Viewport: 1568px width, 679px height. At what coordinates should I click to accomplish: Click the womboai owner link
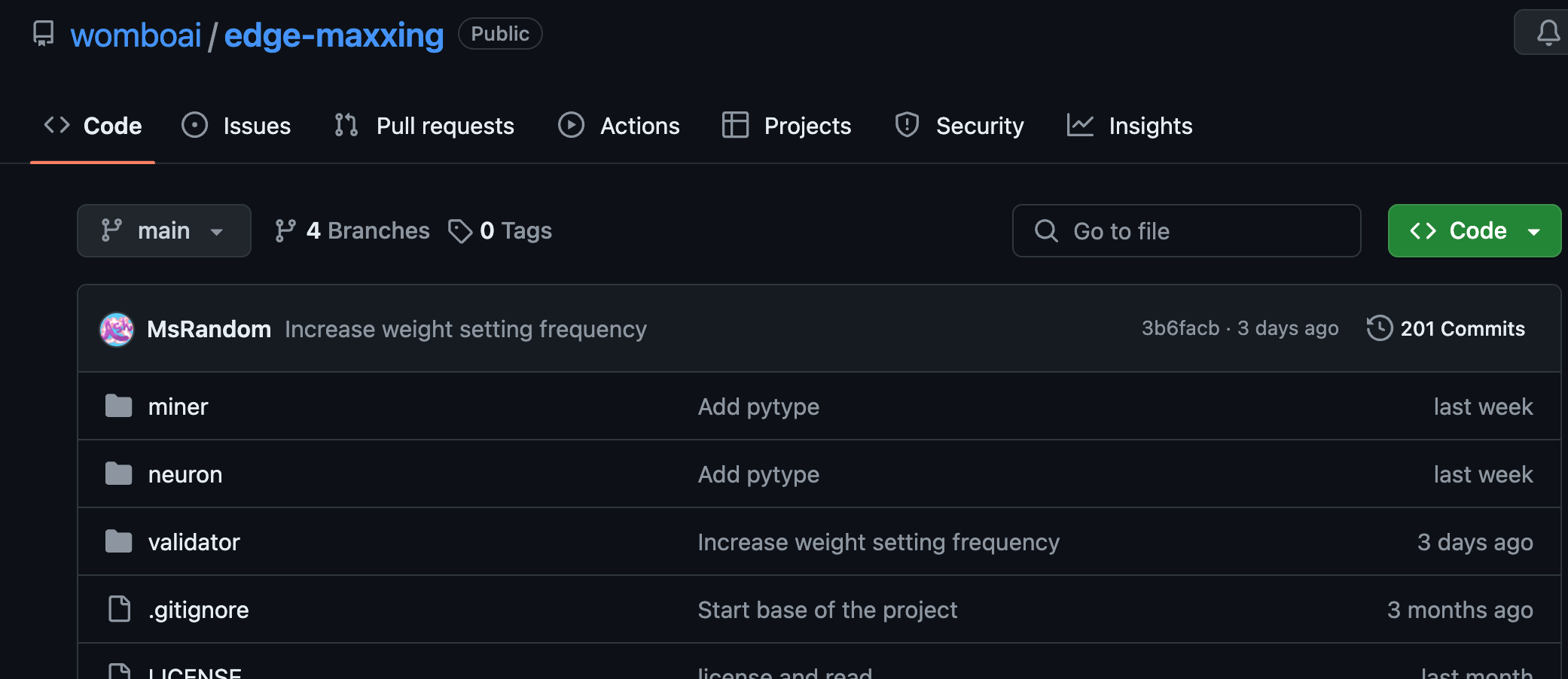click(136, 35)
